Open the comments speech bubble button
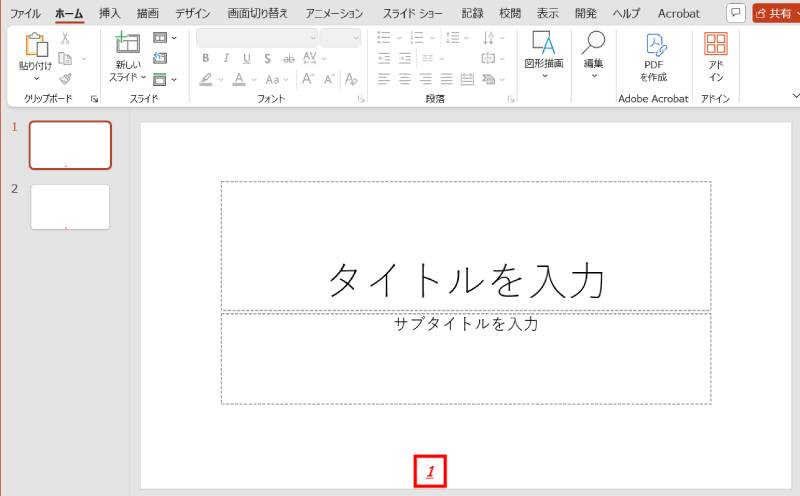Image resolution: width=800 pixels, height=496 pixels. (736, 13)
